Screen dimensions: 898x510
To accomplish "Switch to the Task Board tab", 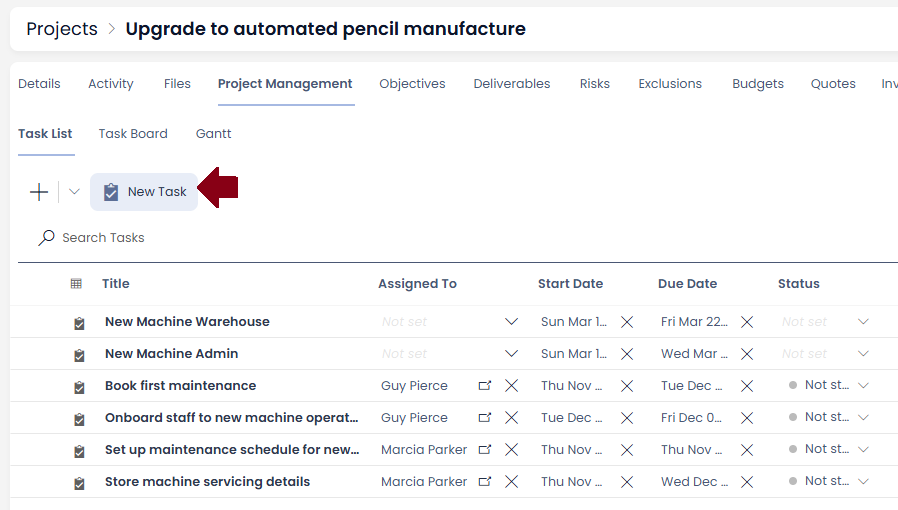I will (133, 133).
